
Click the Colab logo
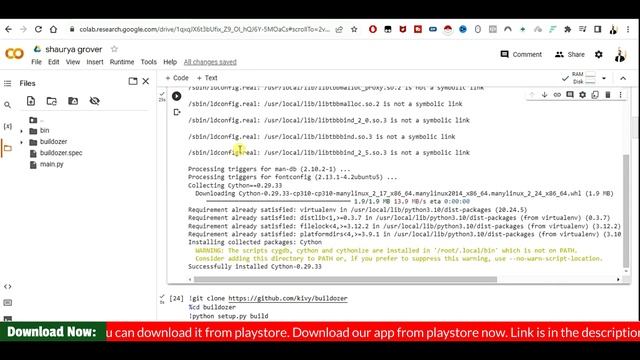click(14, 54)
